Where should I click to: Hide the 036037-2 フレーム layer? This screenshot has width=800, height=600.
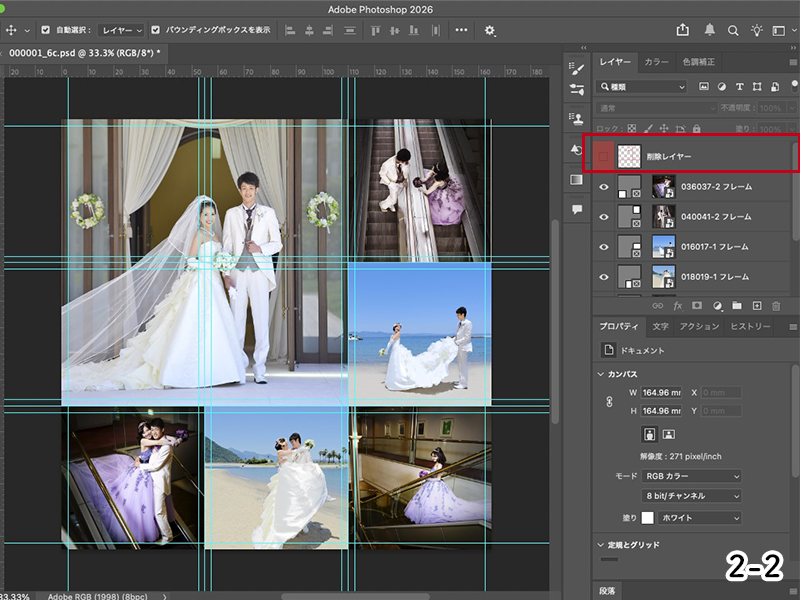(603, 186)
